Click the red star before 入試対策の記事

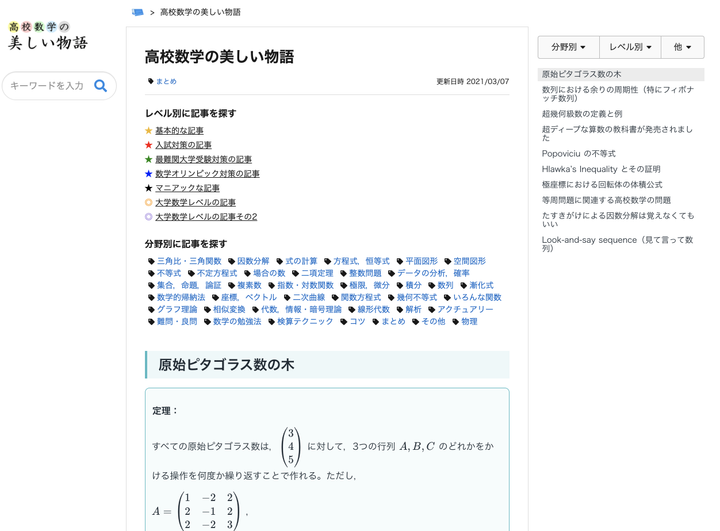coord(148,145)
